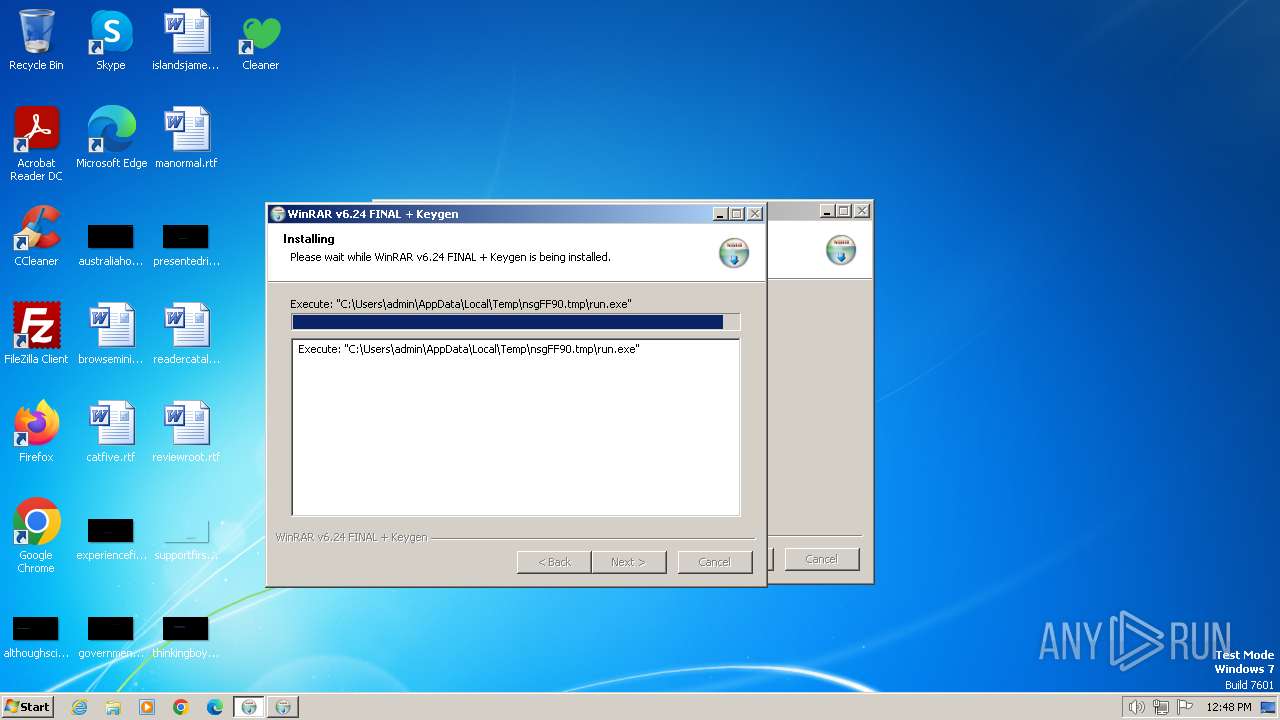The image size is (1280, 720).
Task: Click the install log list box
Action: click(x=516, y=427)
